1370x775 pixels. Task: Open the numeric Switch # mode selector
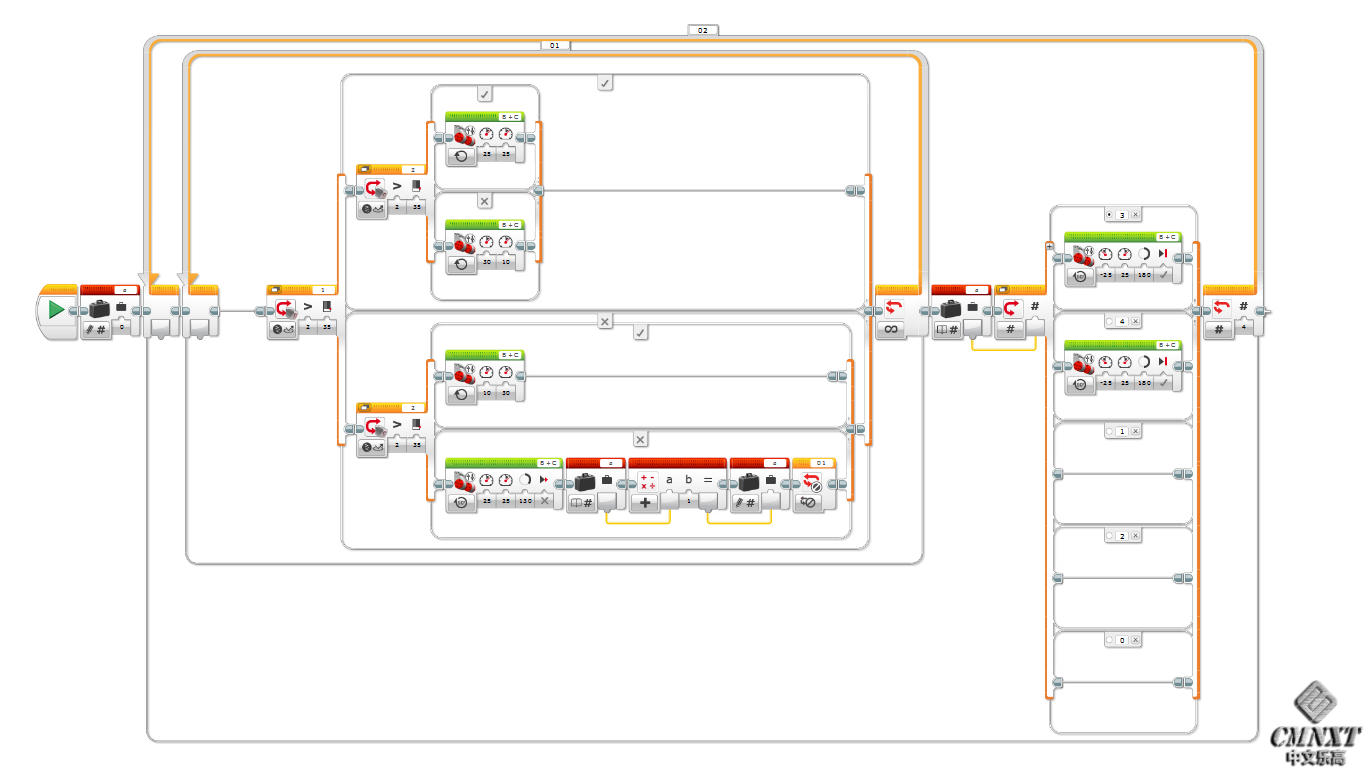(x=1010, y=329)
